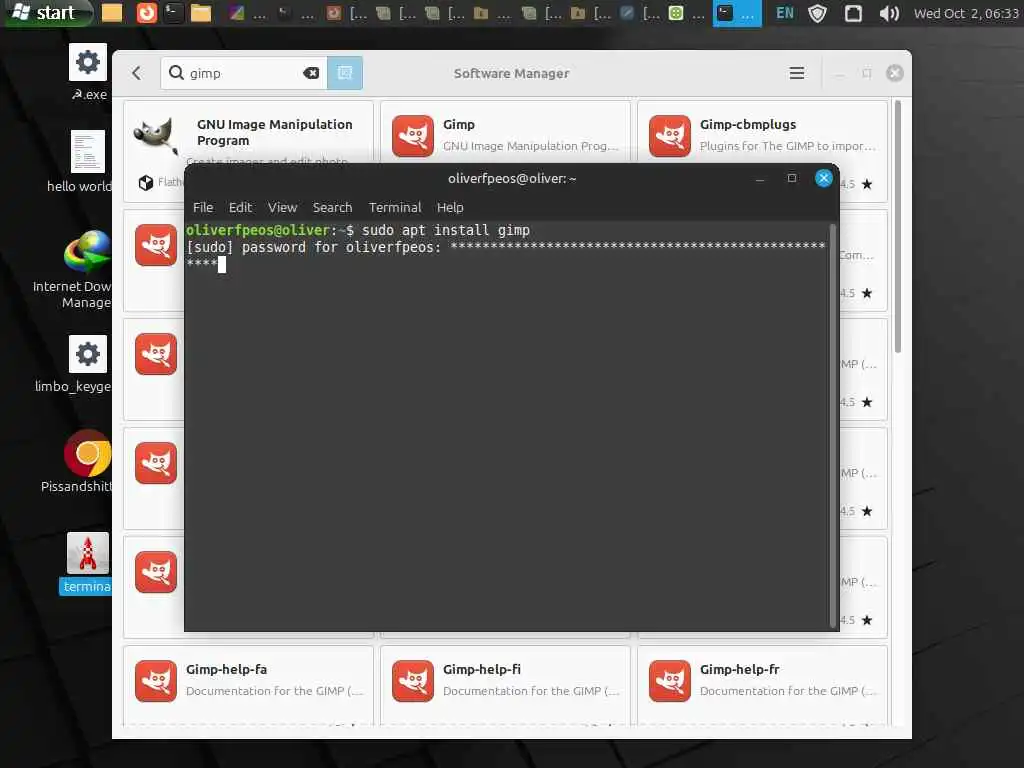Clear the gimp search text
This screenshot has width=1024, height=768.
311,73
